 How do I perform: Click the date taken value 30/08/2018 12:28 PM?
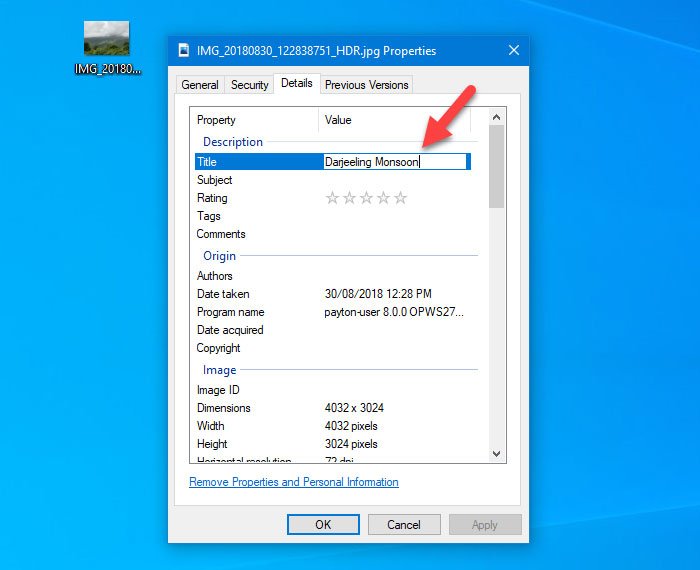click(378, 294)
